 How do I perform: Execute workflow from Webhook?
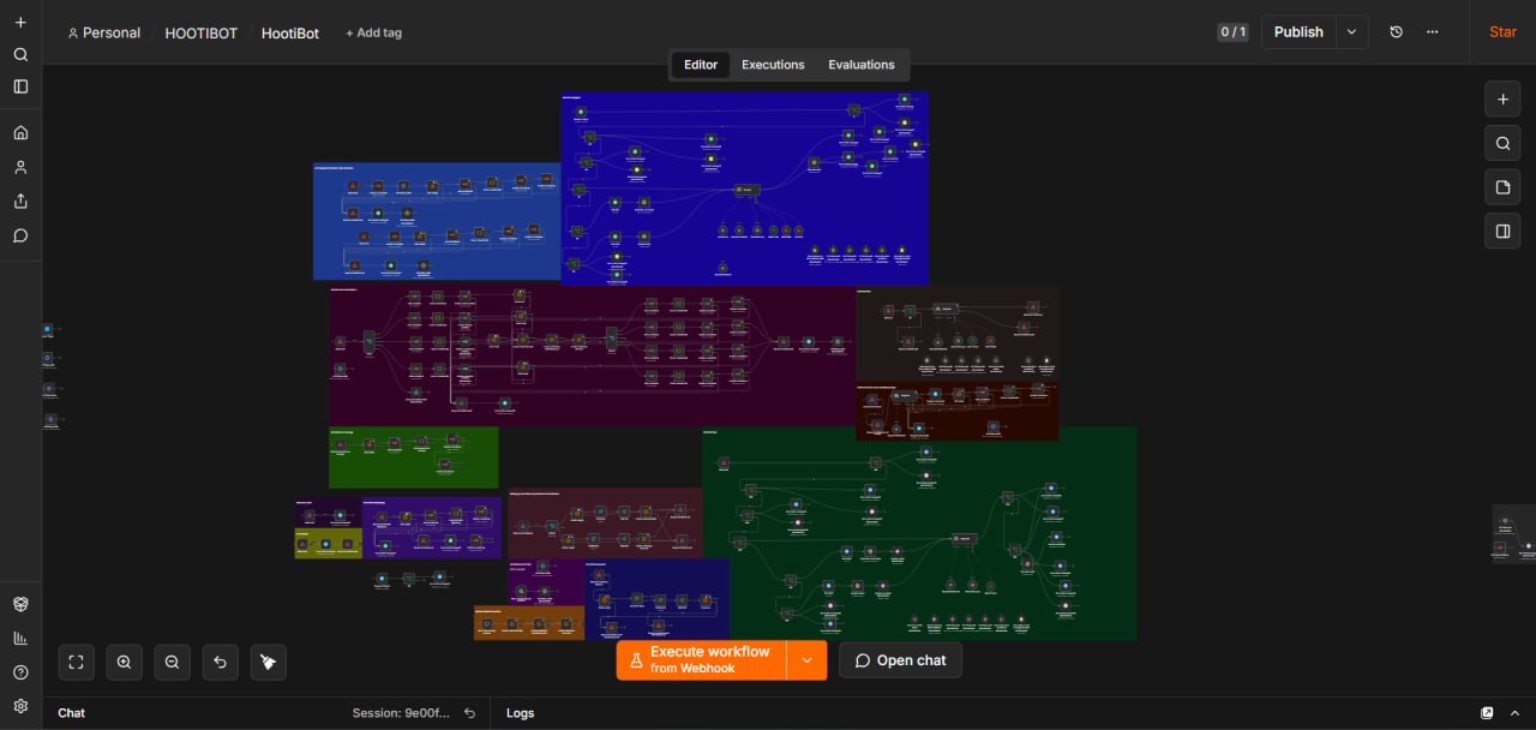(x=701, y=660)
